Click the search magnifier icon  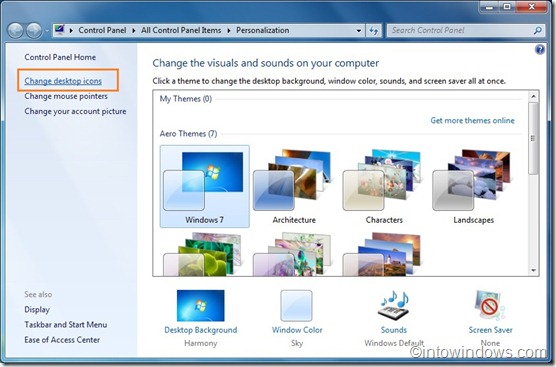pyautogui.click(x=538, y=30)
